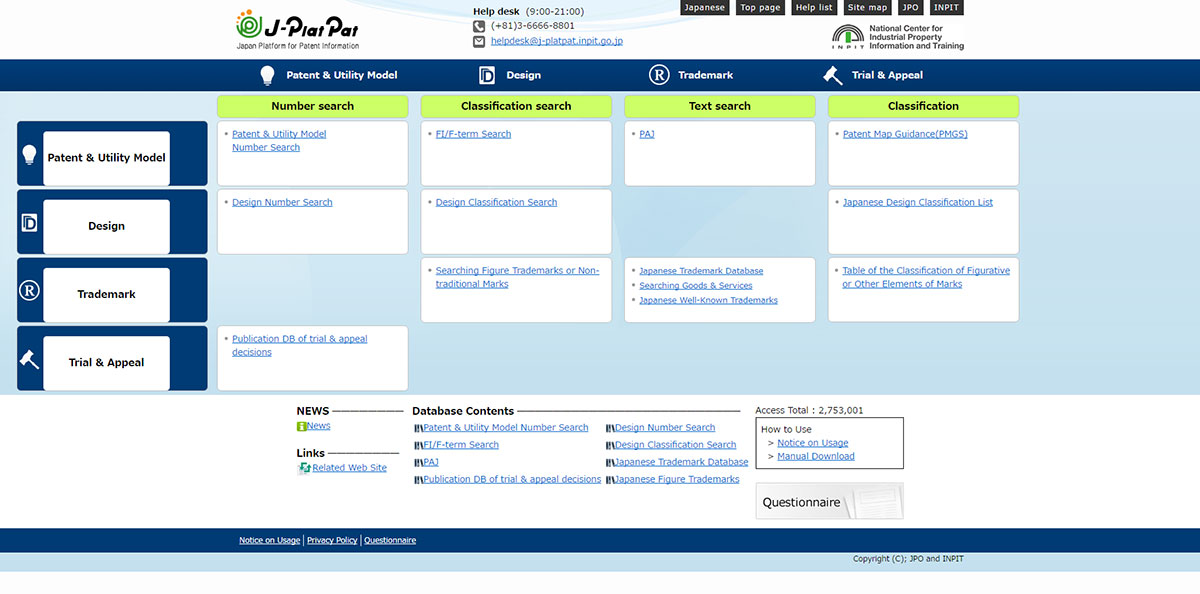
Task: Open Design Number Search under Database Contents
Action: tap(665, 428)
